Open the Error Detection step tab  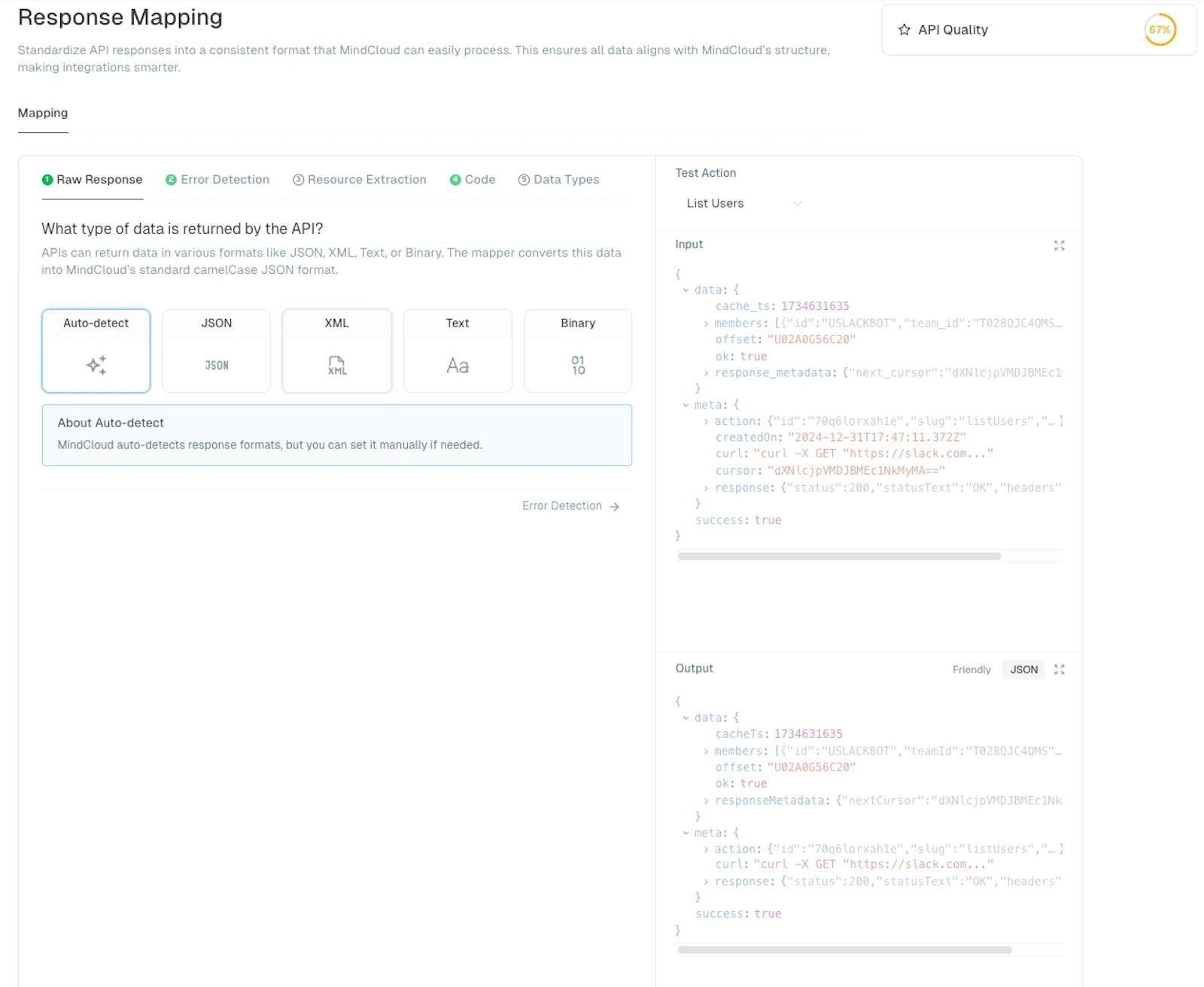tap(217, 180)
